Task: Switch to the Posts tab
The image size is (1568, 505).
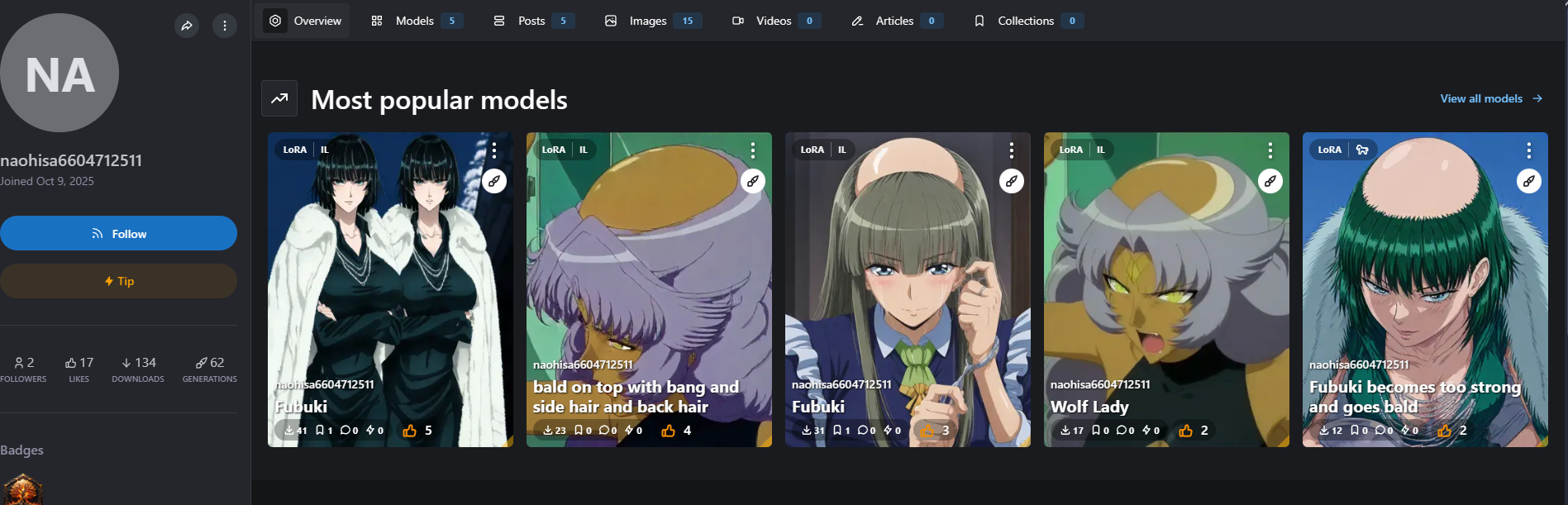Action: point(532,21)
